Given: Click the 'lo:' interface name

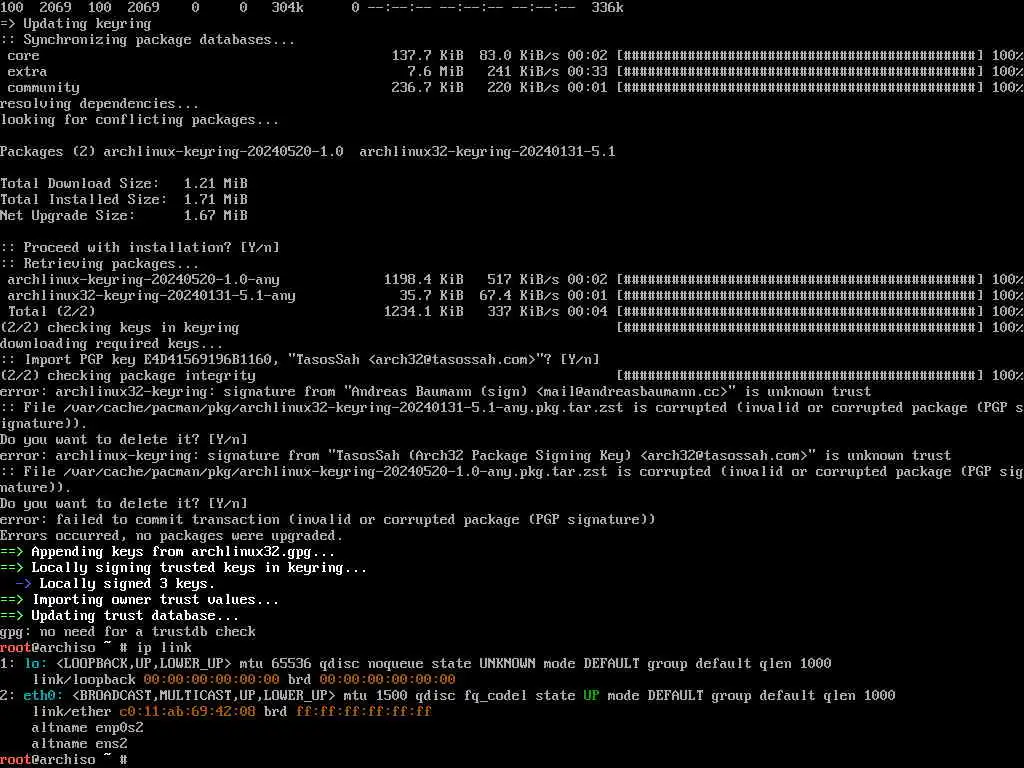Looking at the screenshot, I should point(36,664).
